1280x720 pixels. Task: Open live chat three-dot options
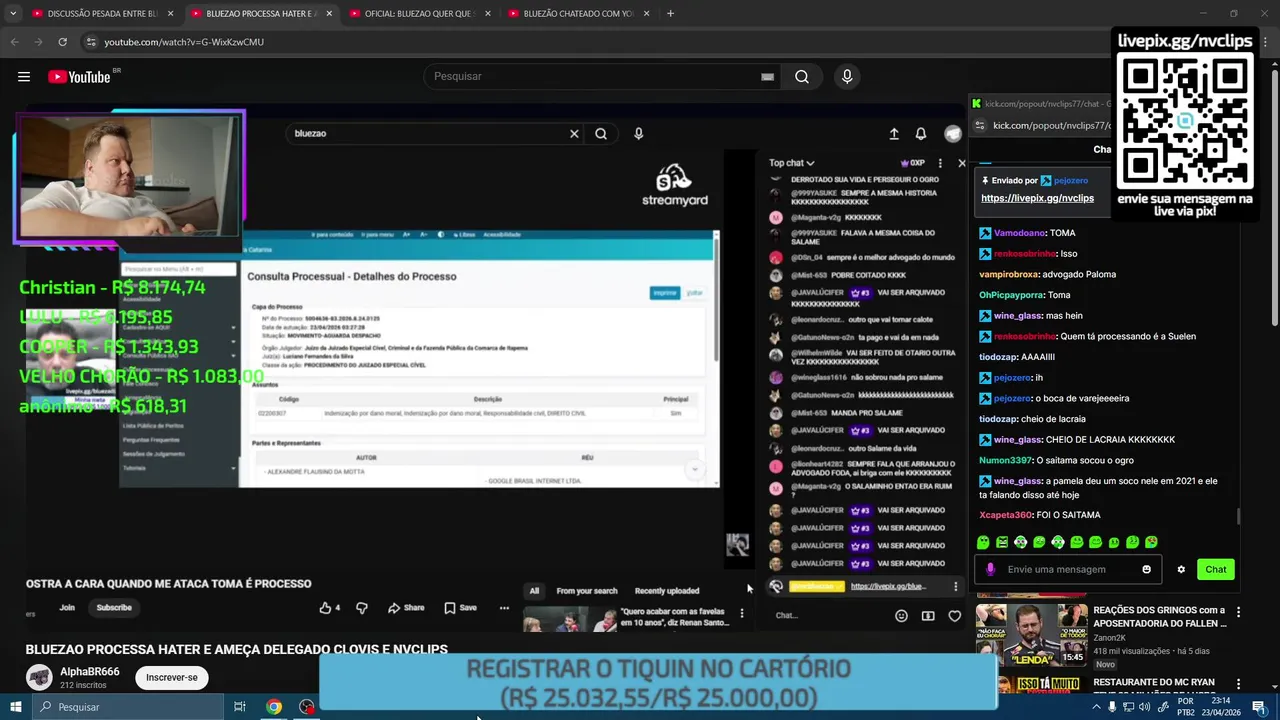(940, 163)
